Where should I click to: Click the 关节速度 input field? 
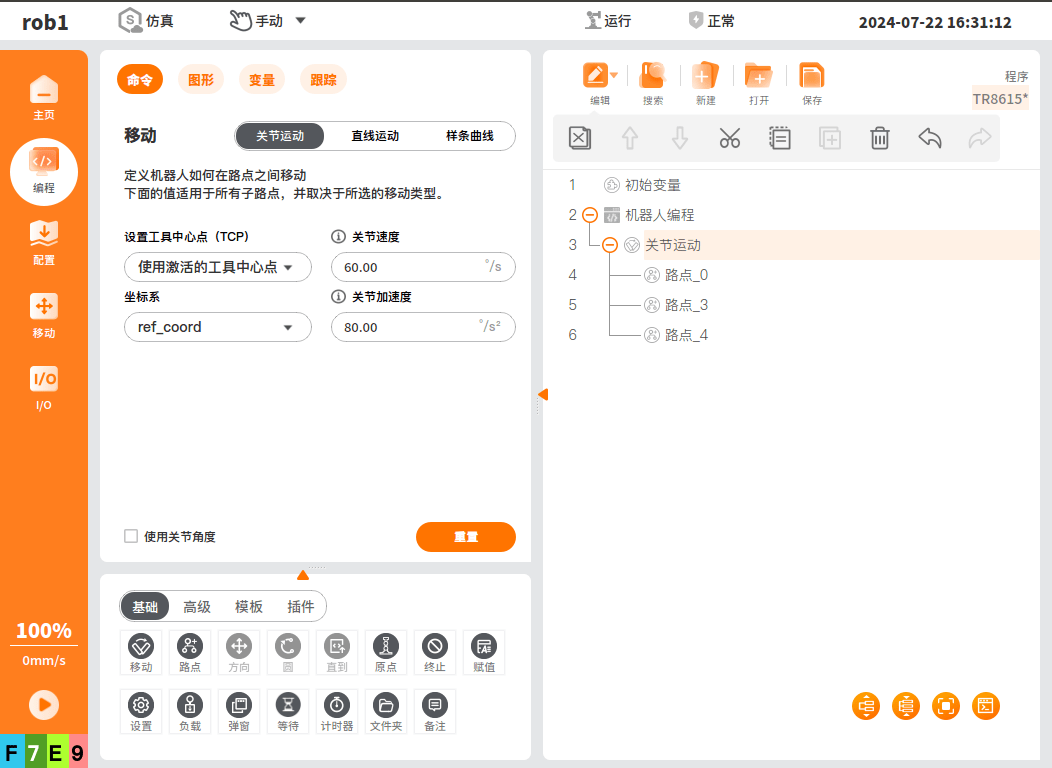410,267
